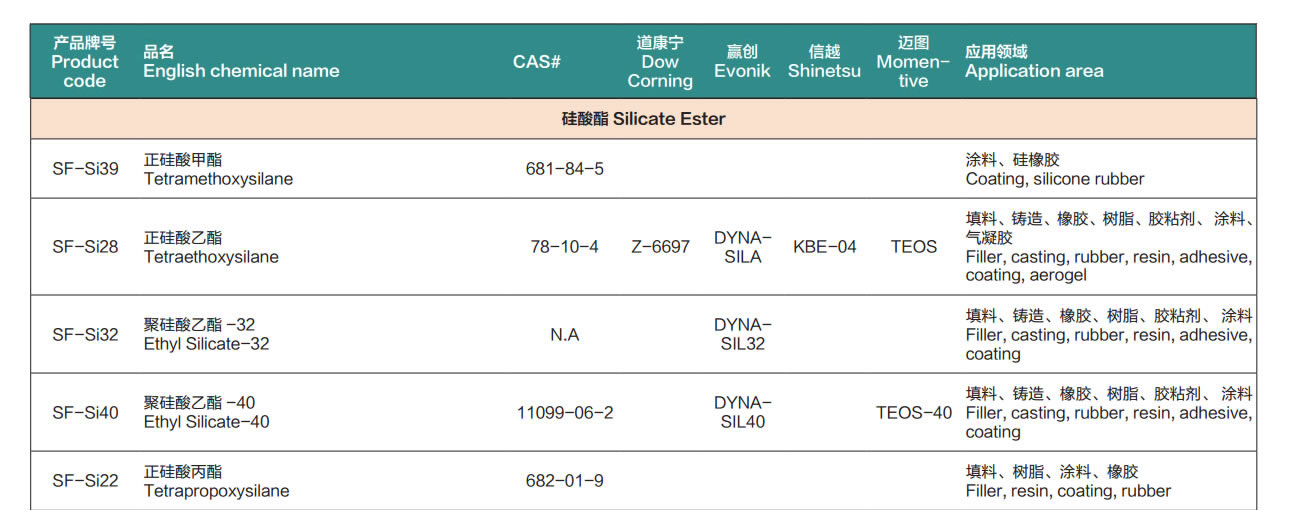This screenshot has height=528, width=1292.
Task: Click the KBE-04 Shinetsu cell
Action: point(824,247)
